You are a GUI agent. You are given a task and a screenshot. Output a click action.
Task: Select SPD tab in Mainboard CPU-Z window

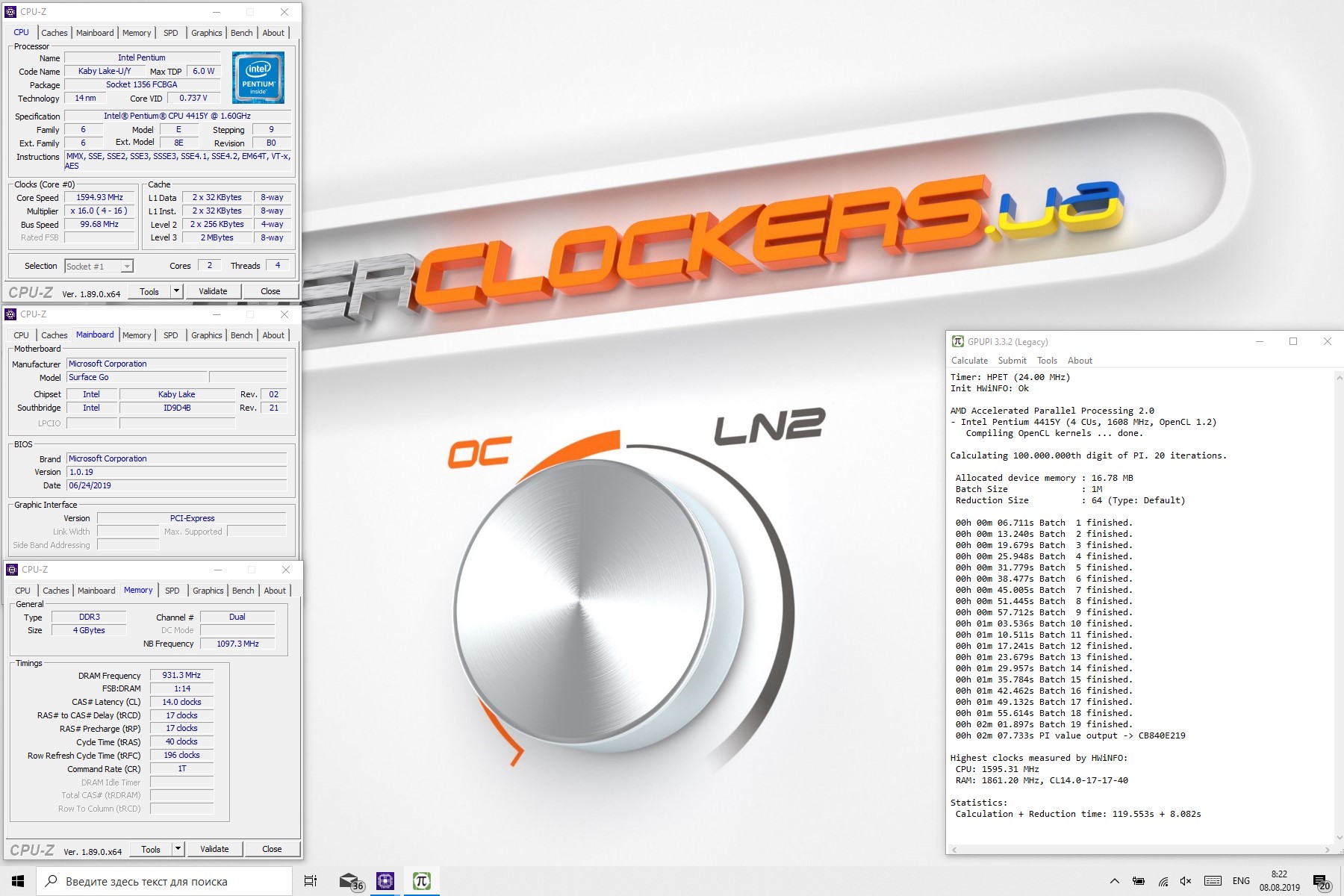(171, 335)
